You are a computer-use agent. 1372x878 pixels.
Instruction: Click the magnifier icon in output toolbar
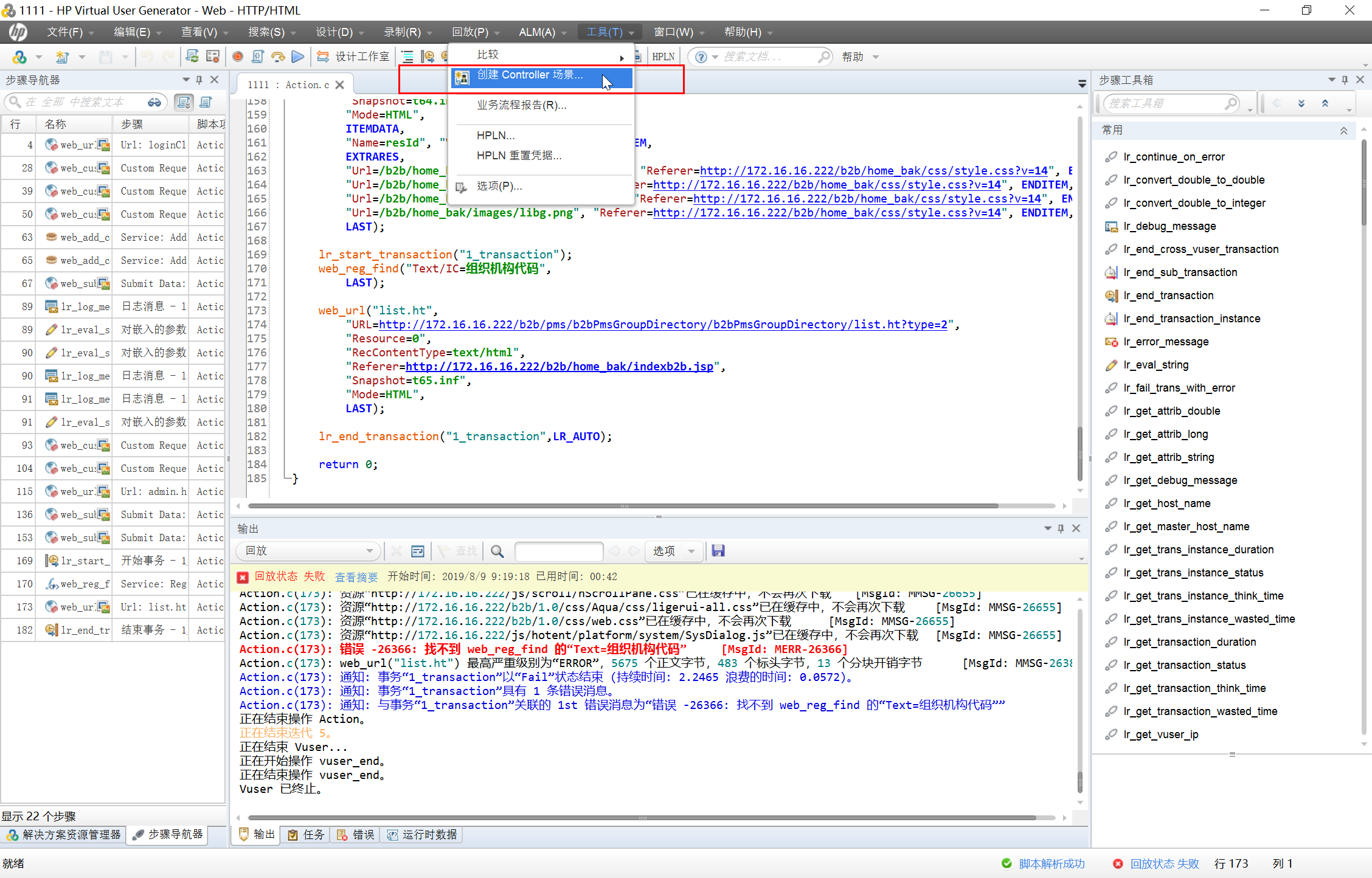(x=497, y=551)
